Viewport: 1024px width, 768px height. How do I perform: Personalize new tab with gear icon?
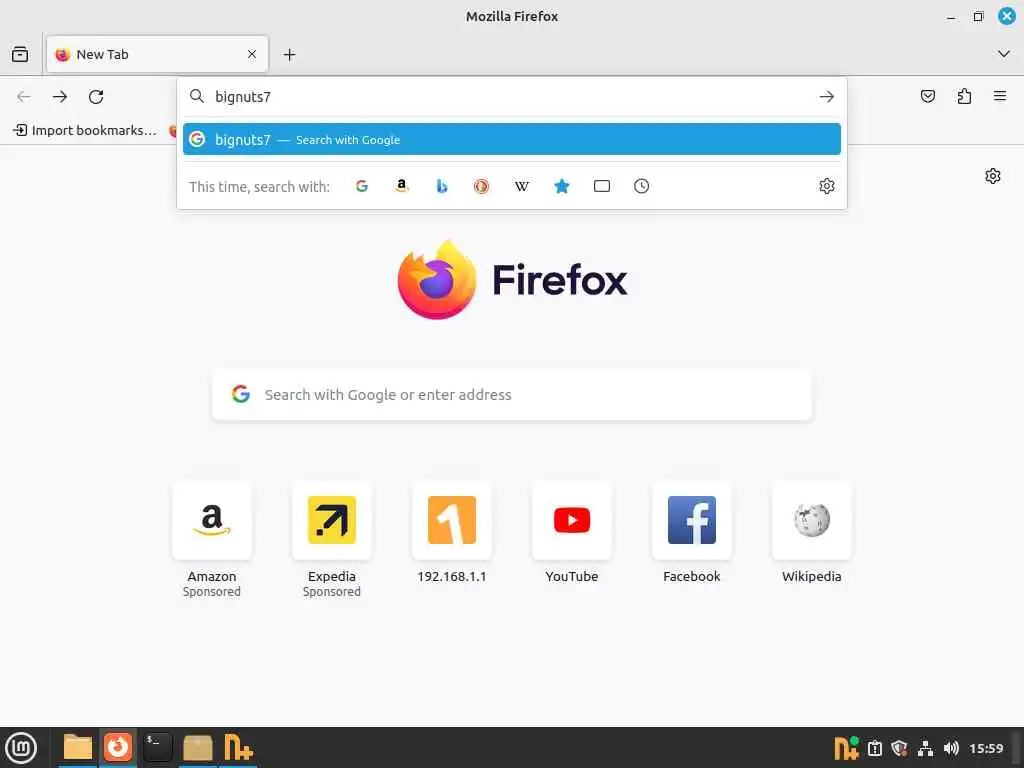[x=993, y=176]
